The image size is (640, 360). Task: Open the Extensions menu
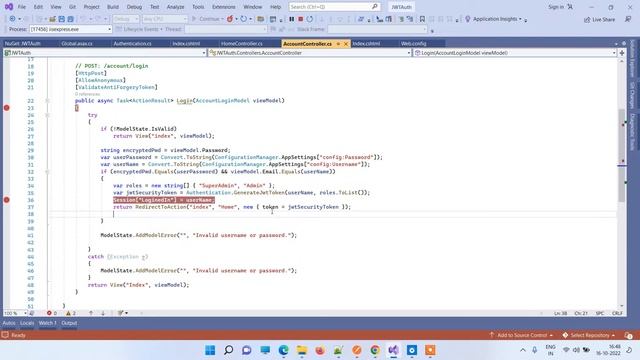tap(224, 7)
